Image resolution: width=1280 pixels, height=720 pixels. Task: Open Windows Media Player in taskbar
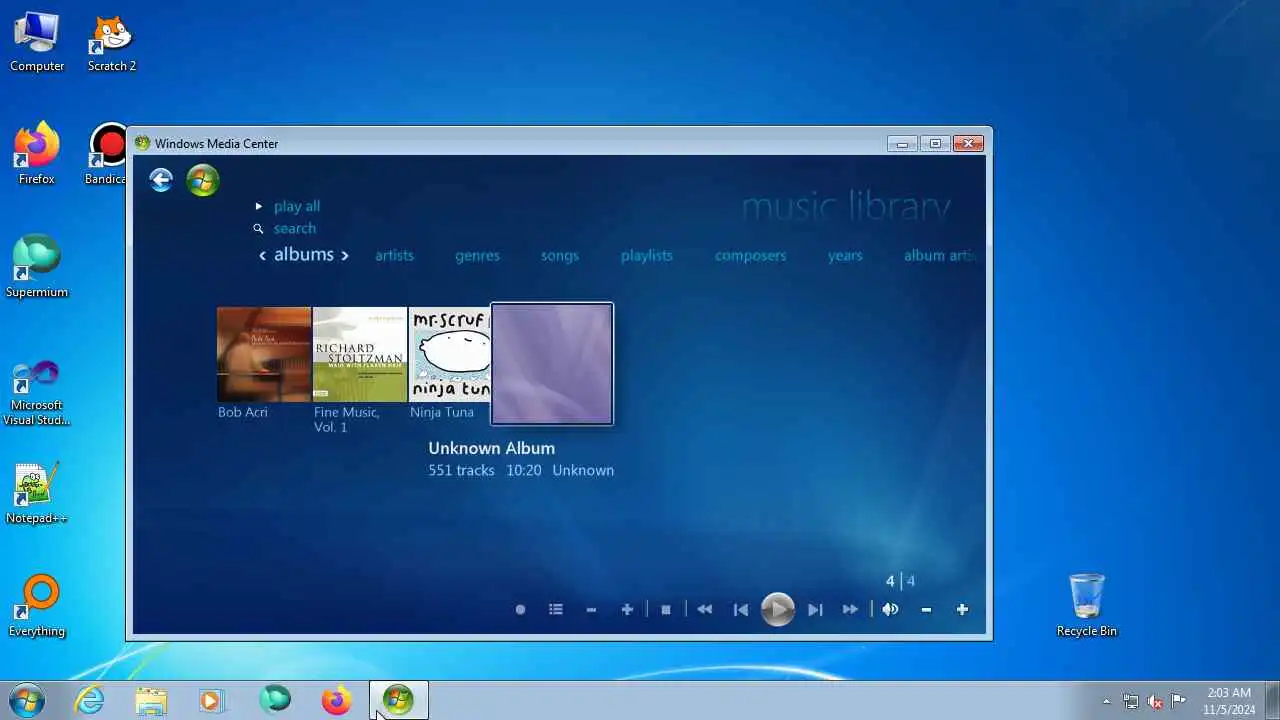click(211, 700)
